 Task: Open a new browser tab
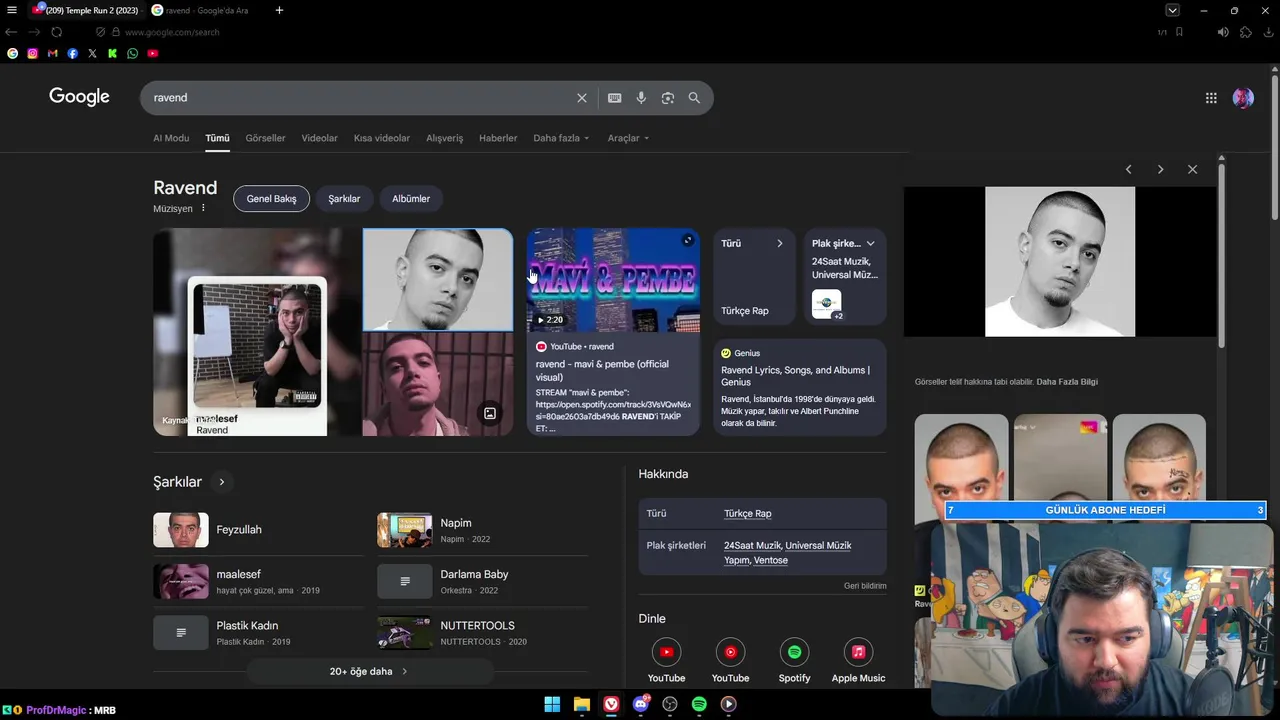point(279,10)
